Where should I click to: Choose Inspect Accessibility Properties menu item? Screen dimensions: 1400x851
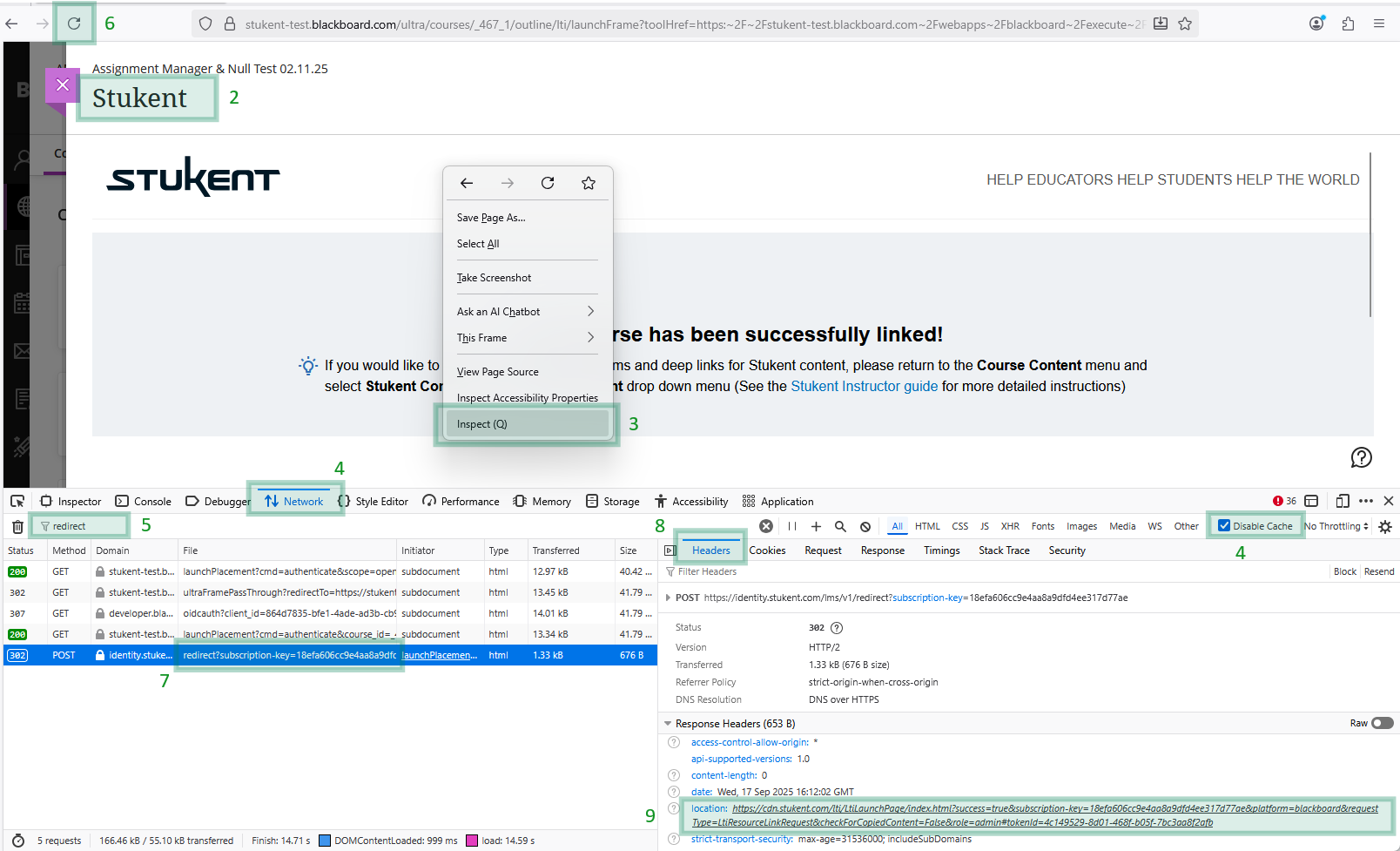526,398
